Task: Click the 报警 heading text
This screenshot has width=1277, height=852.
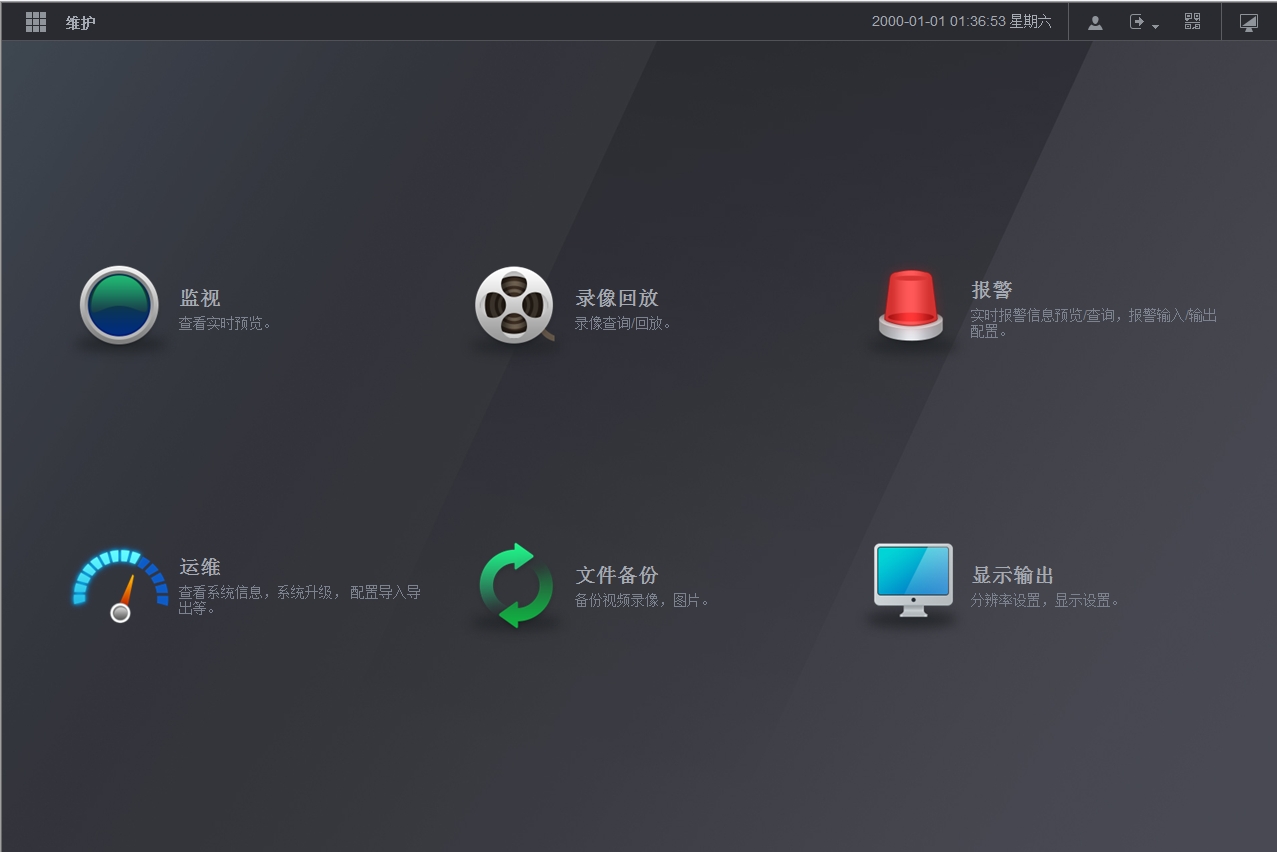Action: click(992, 290)
